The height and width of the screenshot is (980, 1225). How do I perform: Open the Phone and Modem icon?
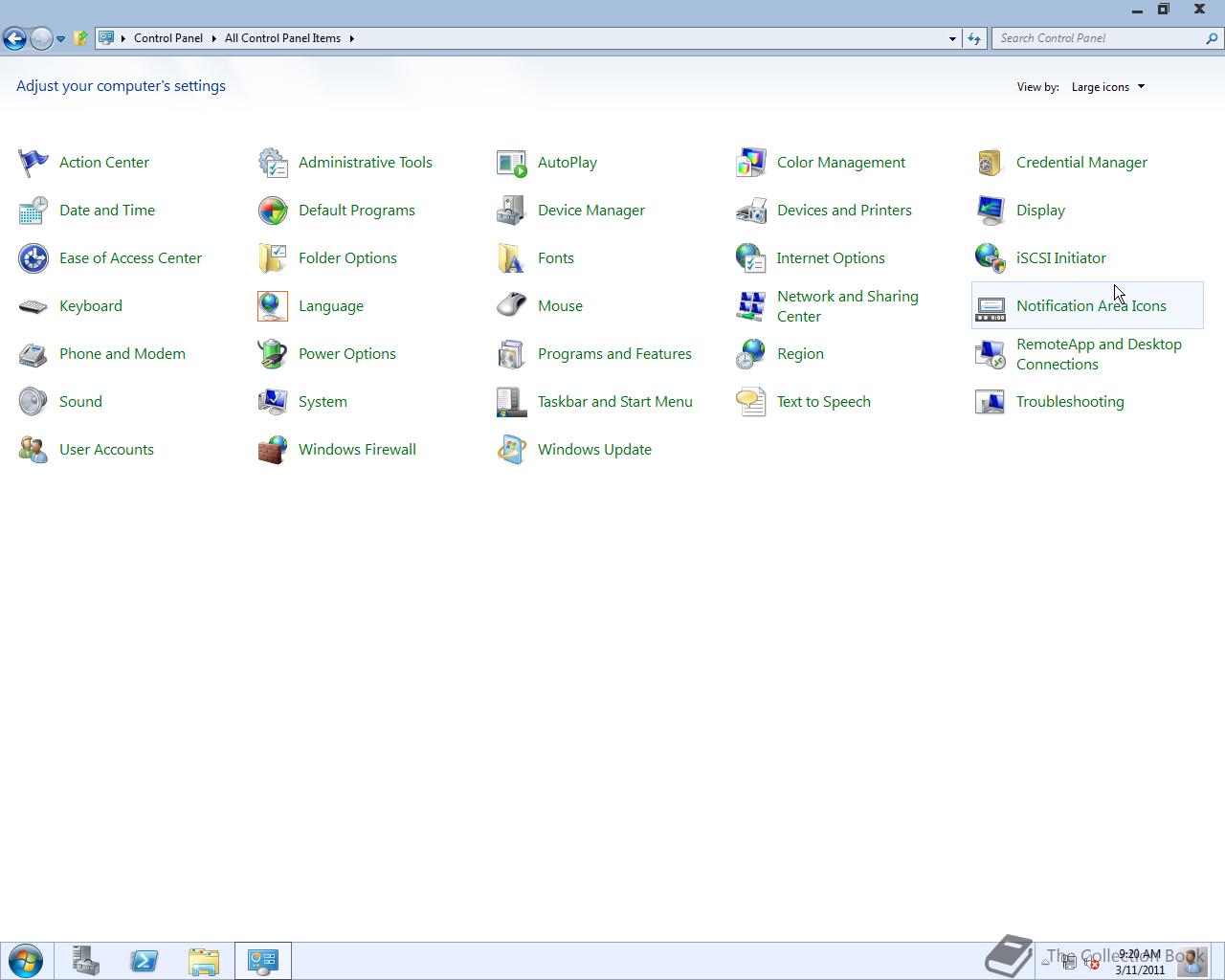[x=33, y=354]
